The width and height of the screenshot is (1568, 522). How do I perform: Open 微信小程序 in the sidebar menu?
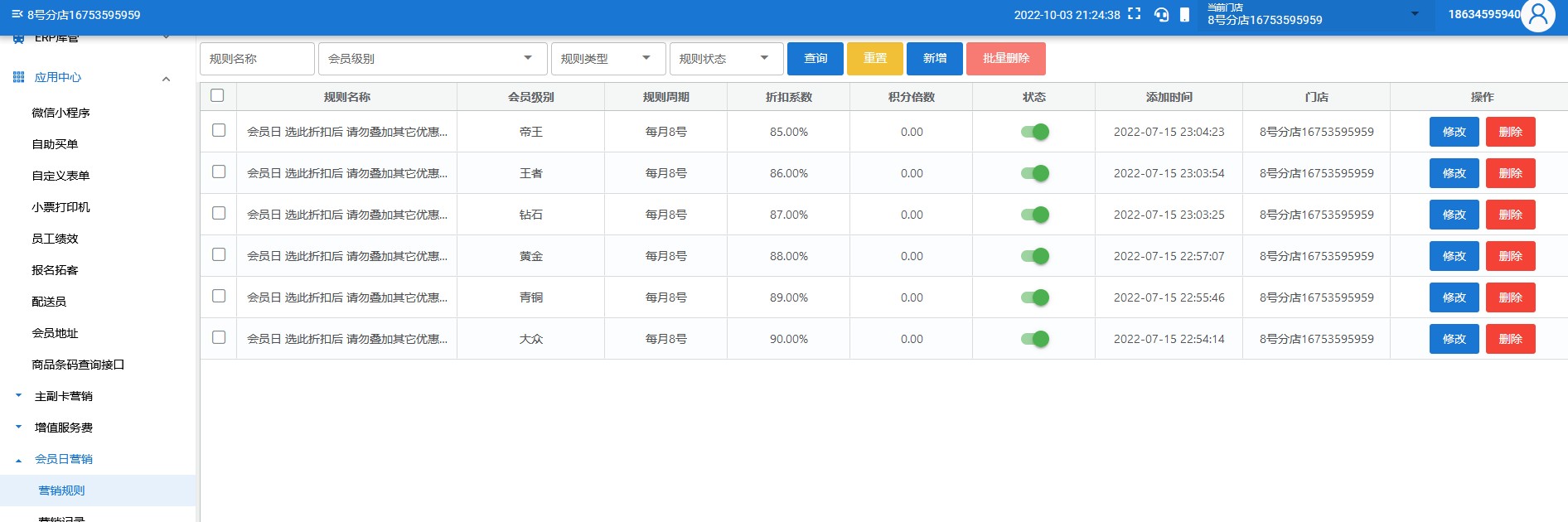click(x=60, y=113)
